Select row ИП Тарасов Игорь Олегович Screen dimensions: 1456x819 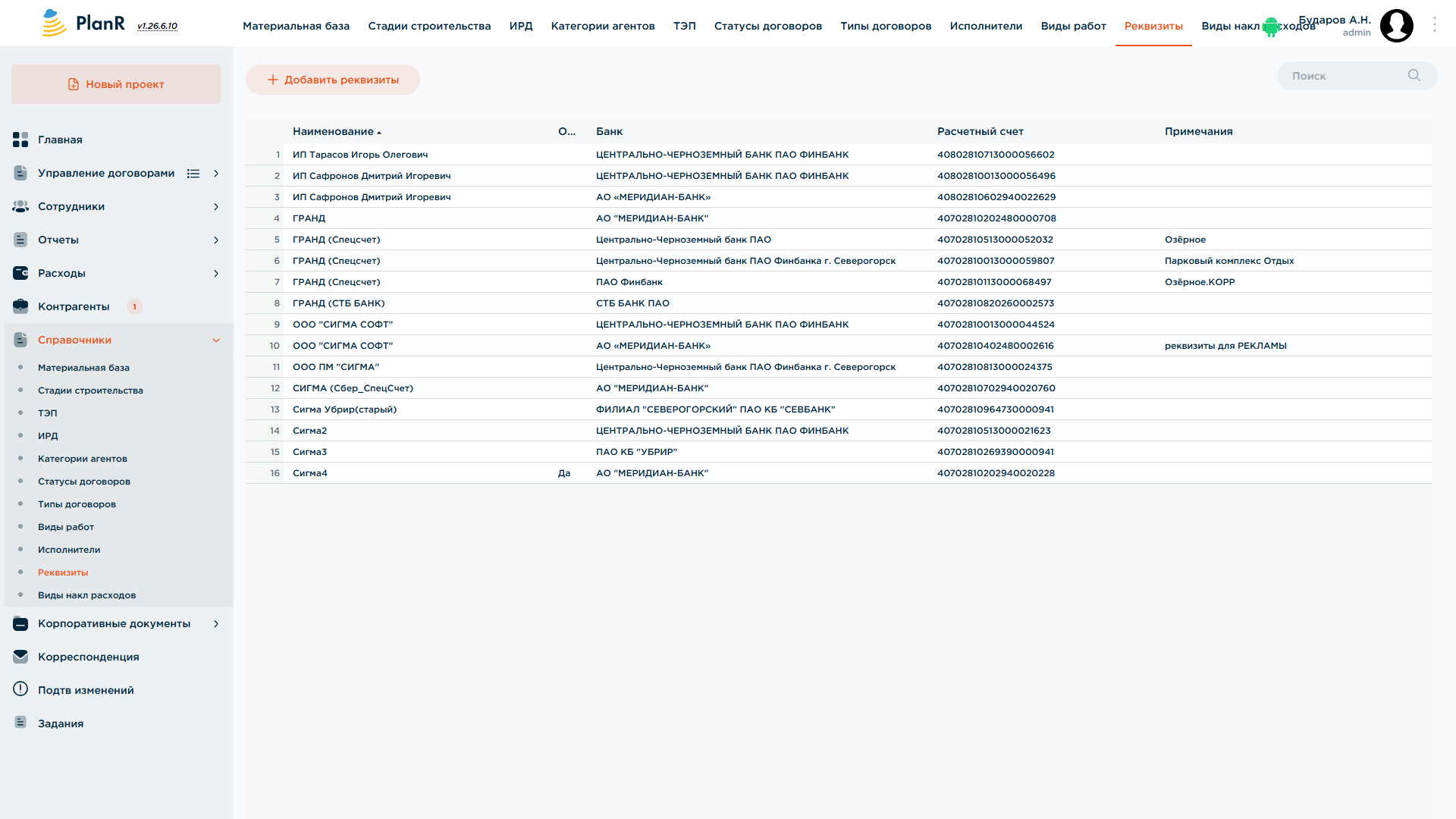839,155
